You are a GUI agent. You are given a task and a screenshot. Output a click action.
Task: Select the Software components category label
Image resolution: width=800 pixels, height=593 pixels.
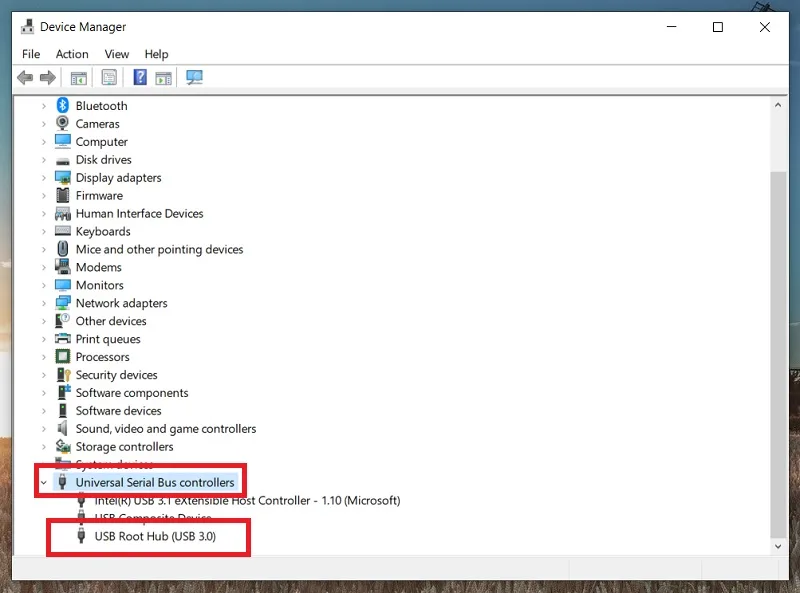132,393
